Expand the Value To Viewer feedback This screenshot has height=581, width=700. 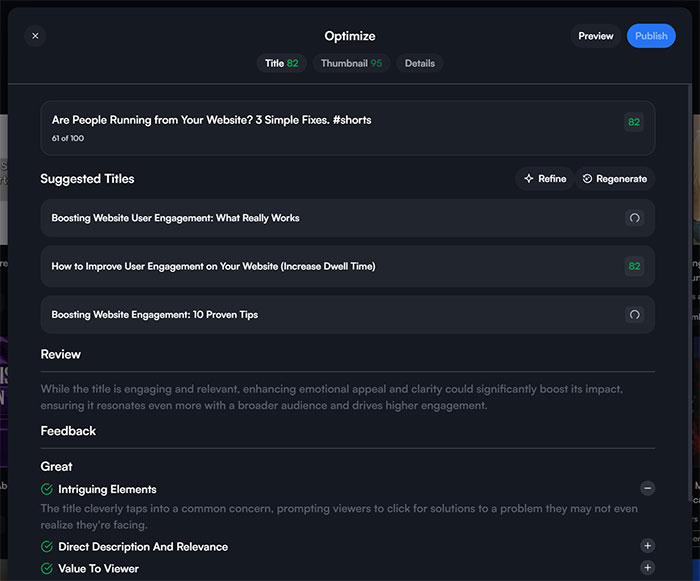point(647,568)
